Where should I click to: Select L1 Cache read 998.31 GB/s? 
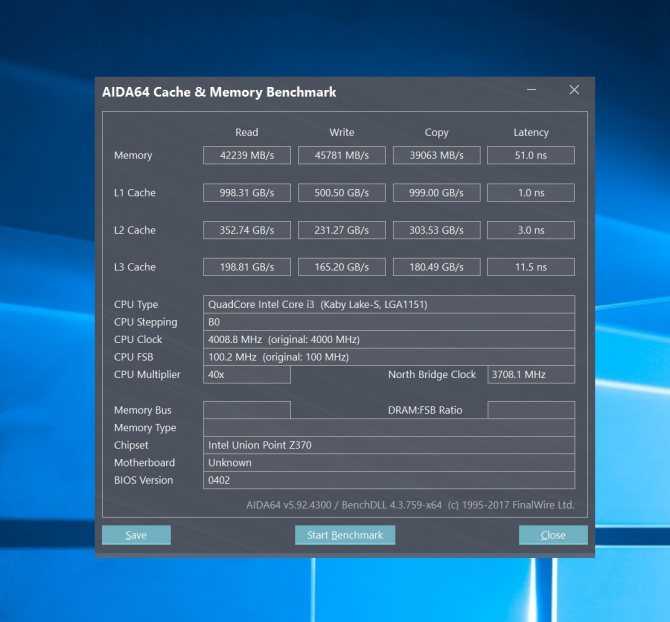247,193
